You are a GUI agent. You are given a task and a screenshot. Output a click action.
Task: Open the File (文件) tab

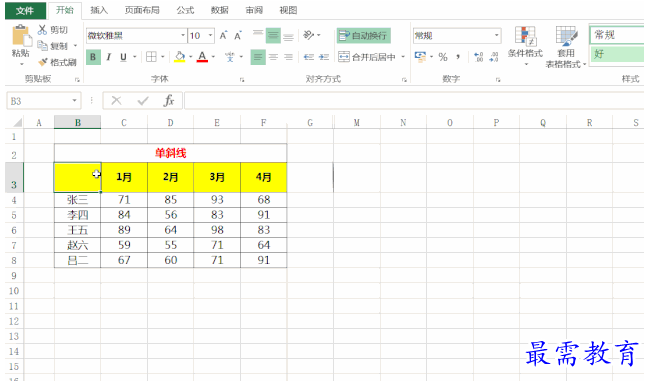25,10
